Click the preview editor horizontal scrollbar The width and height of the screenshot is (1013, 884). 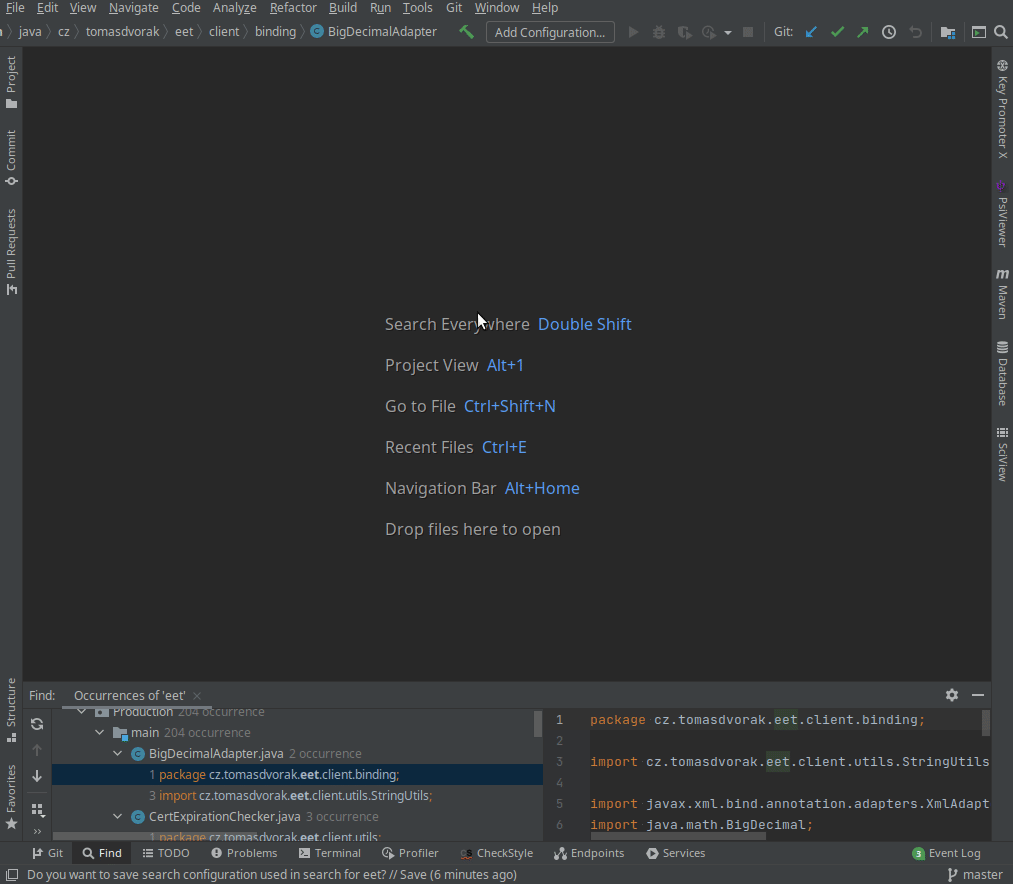click(x=678, y=836)
